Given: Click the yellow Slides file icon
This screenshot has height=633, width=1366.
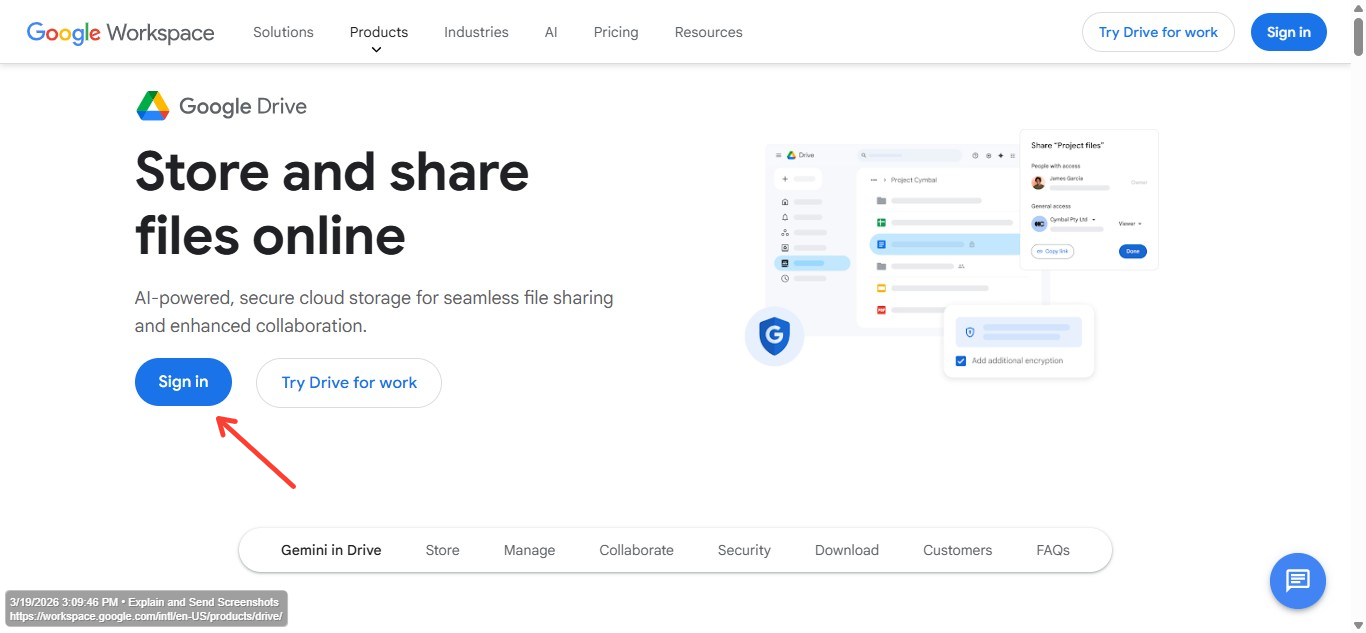Looking at the screenshot, I should pyautogui.click(x=882, y=288).
